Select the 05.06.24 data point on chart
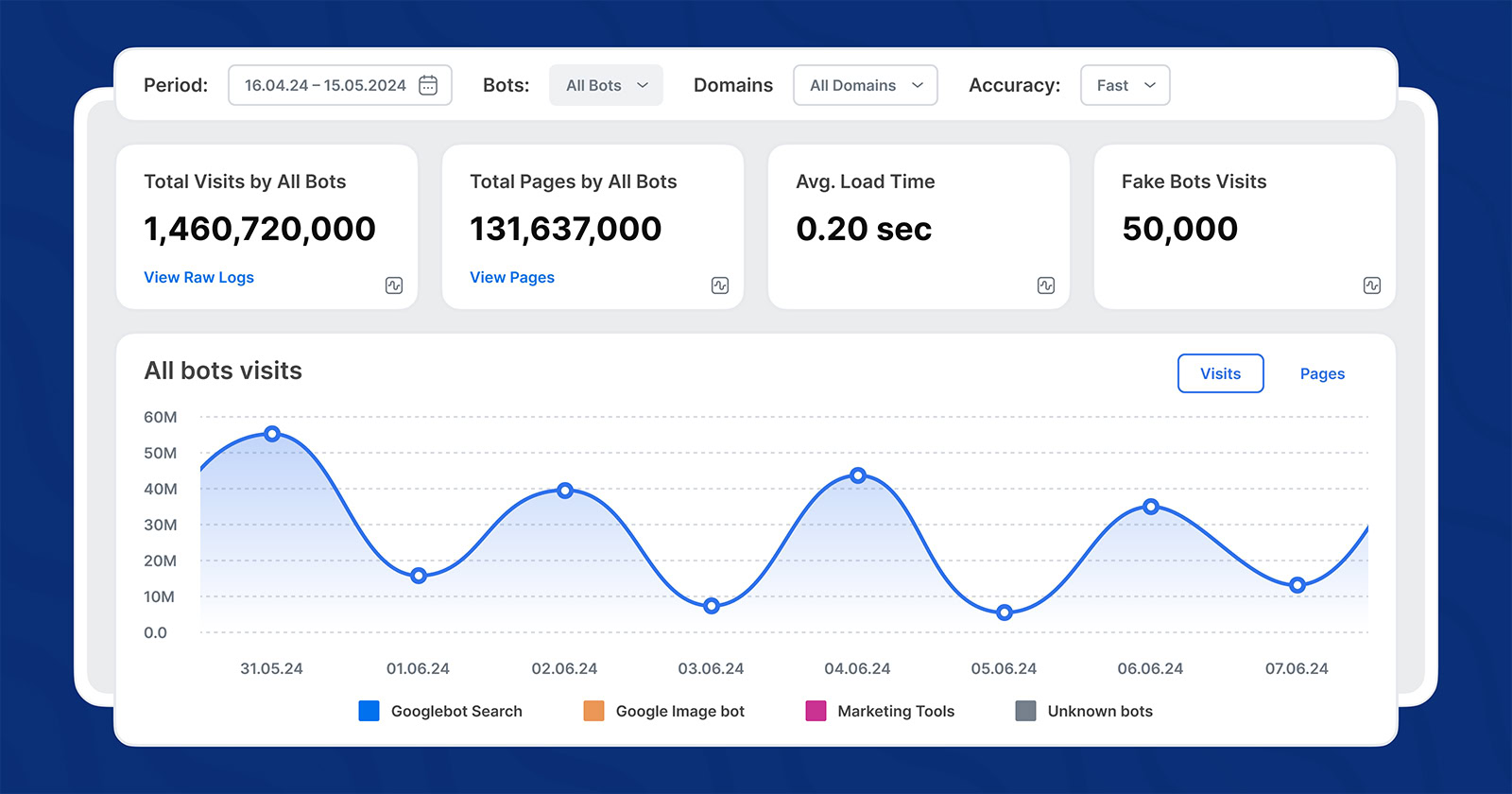Screen dimensions: 1512x794 (x=1005, y=613)
